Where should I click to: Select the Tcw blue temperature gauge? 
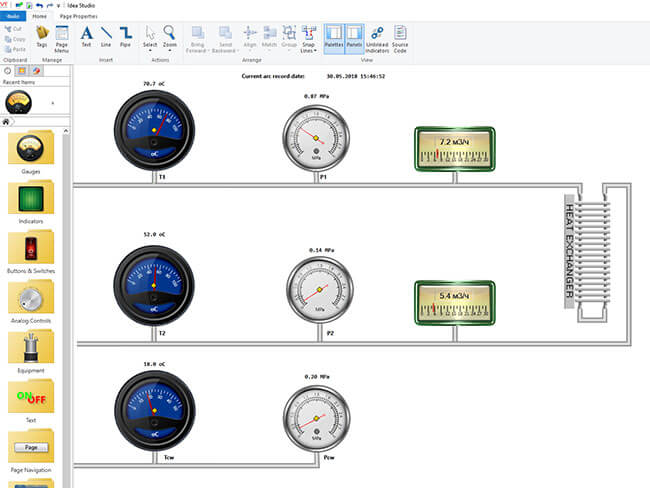pos(154,410)
